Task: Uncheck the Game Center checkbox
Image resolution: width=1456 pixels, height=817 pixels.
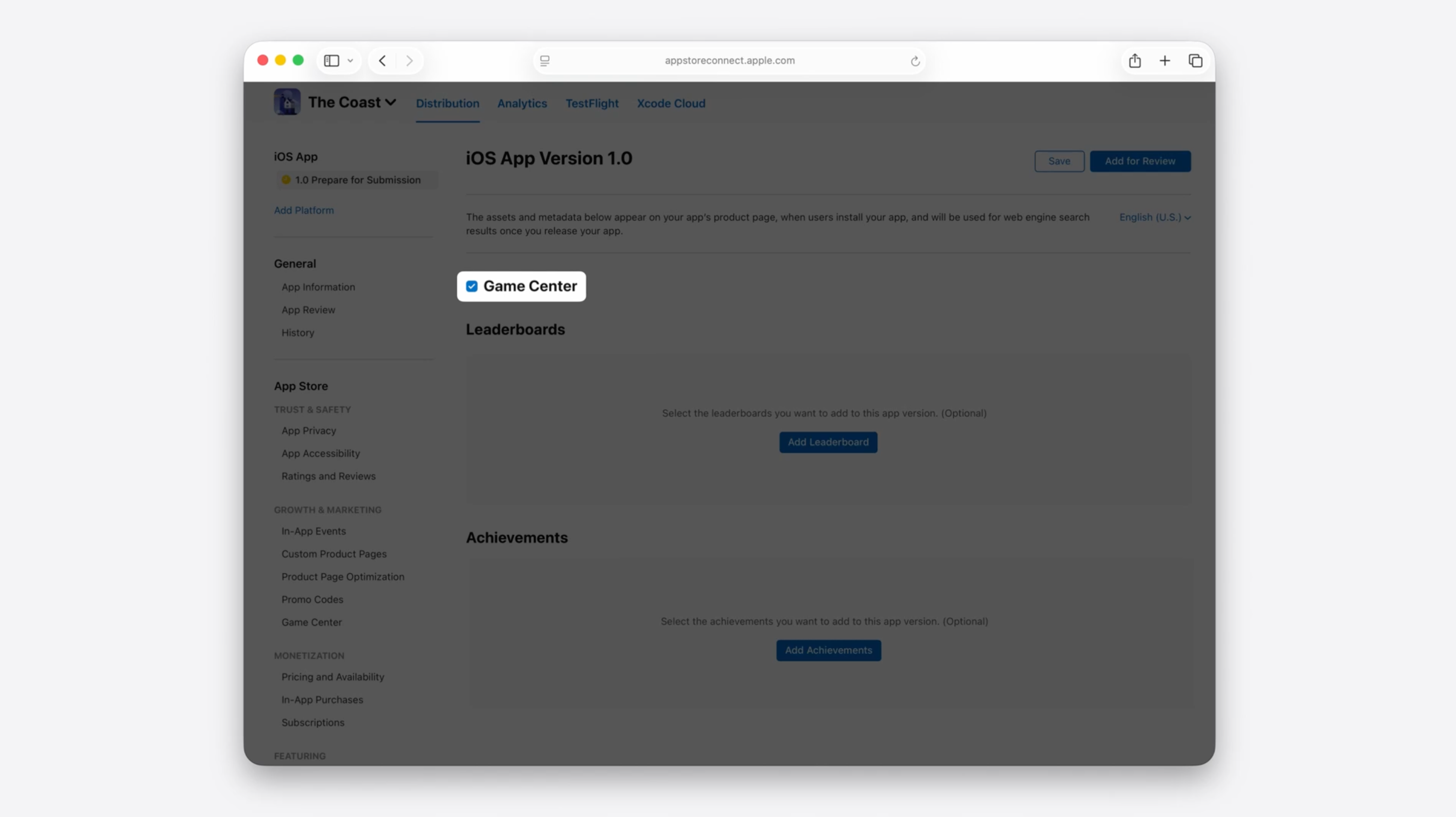Action: pyautogui.click(x=472, y=286)
